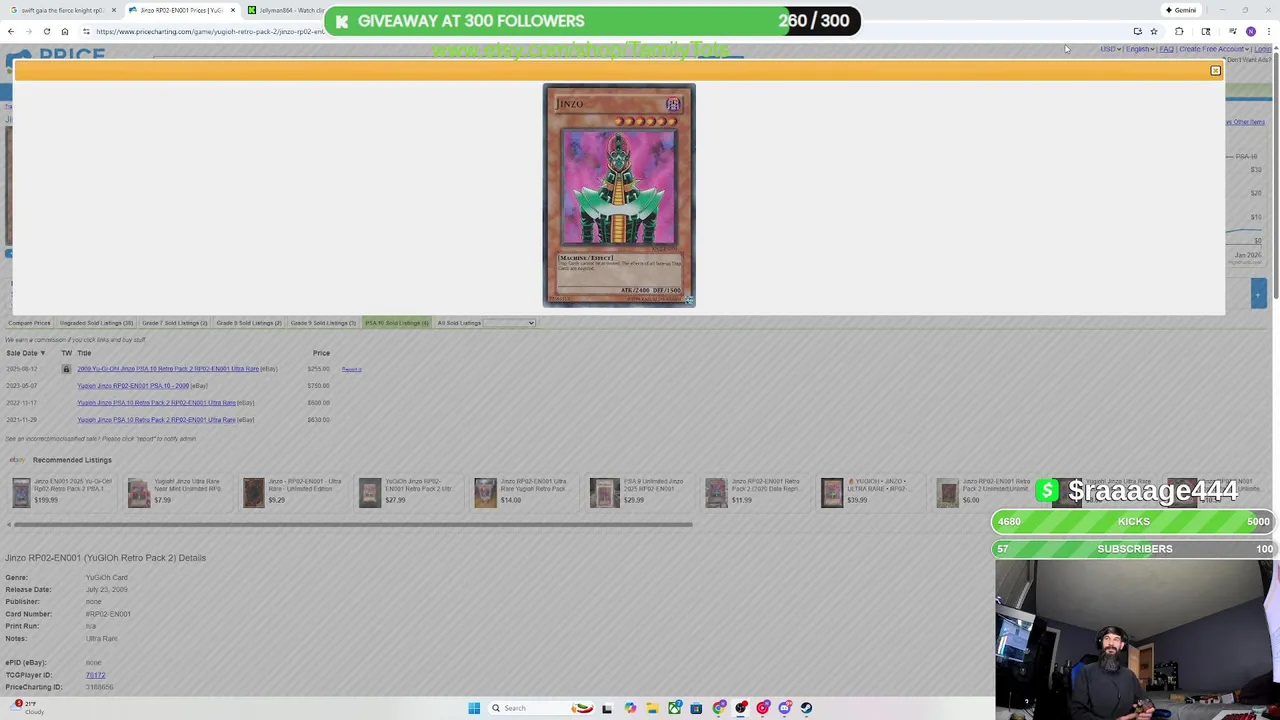This screenshot has height=720, width=1280.
Task: Open $7.99 Jinzo Ultra Rare listing
Action: click(177, 491)
